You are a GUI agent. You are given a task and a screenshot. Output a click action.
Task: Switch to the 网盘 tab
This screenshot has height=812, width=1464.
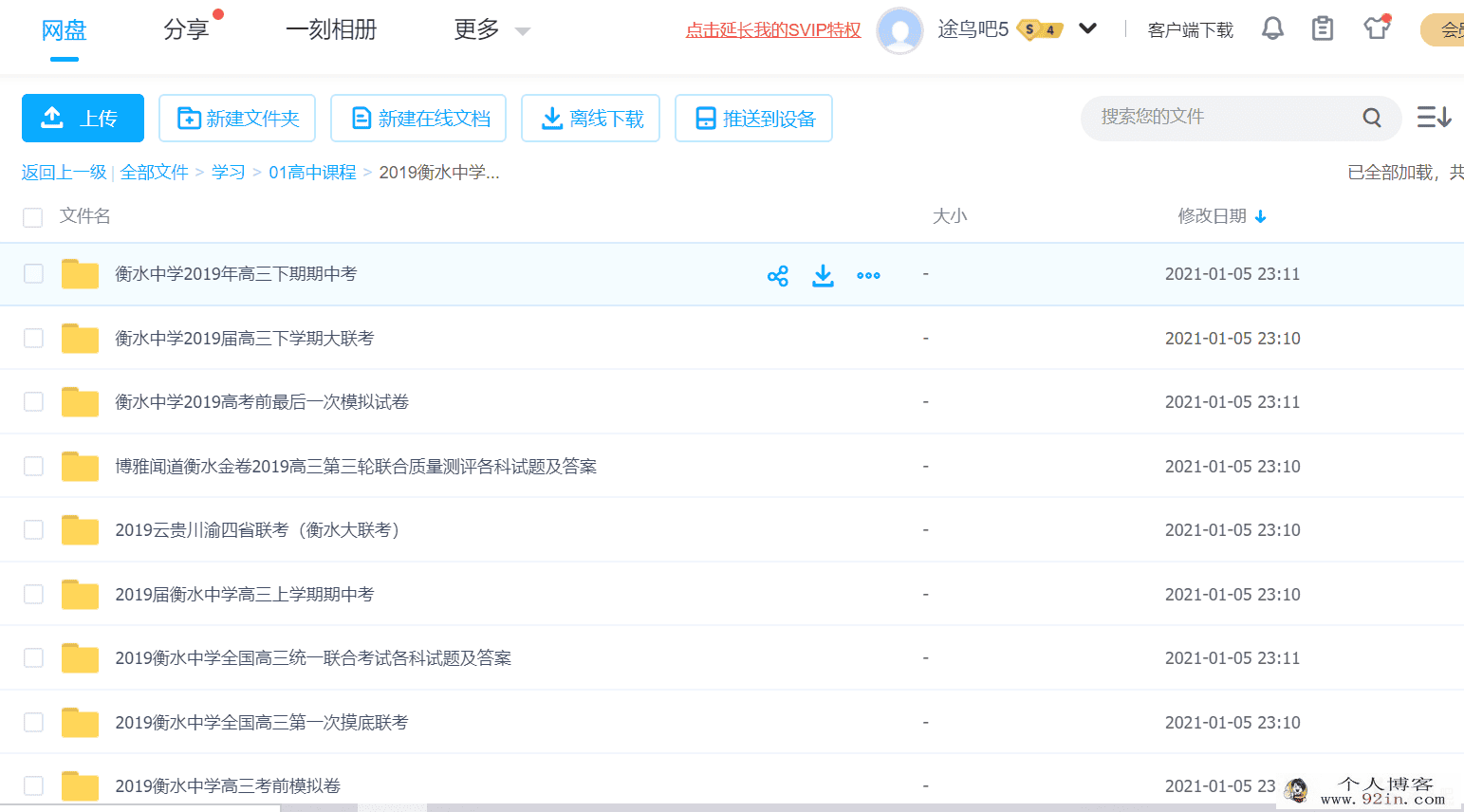tap(65, 29)
